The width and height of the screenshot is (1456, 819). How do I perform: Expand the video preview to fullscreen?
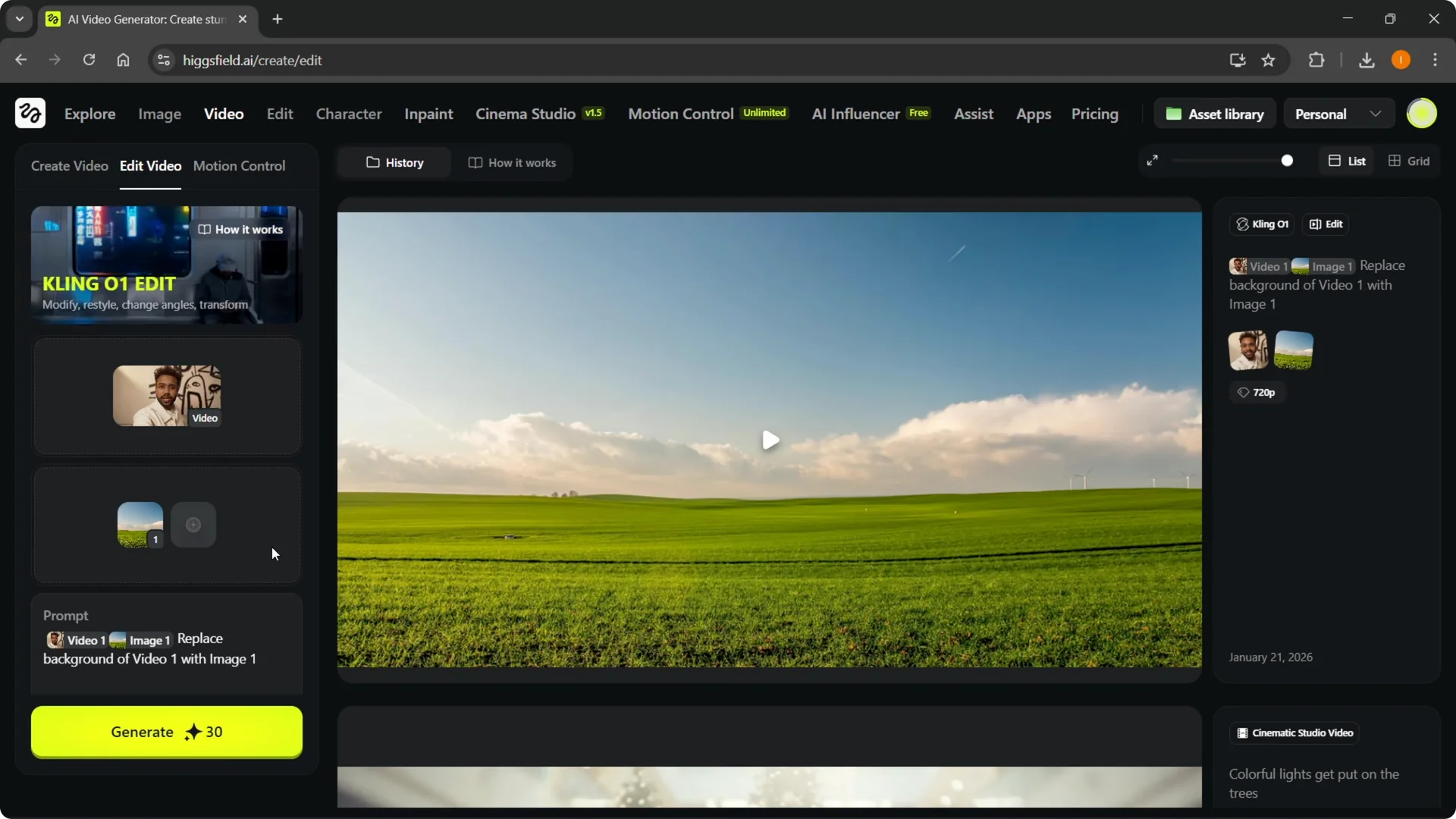pyautogui.click(x=1153, y=160)
